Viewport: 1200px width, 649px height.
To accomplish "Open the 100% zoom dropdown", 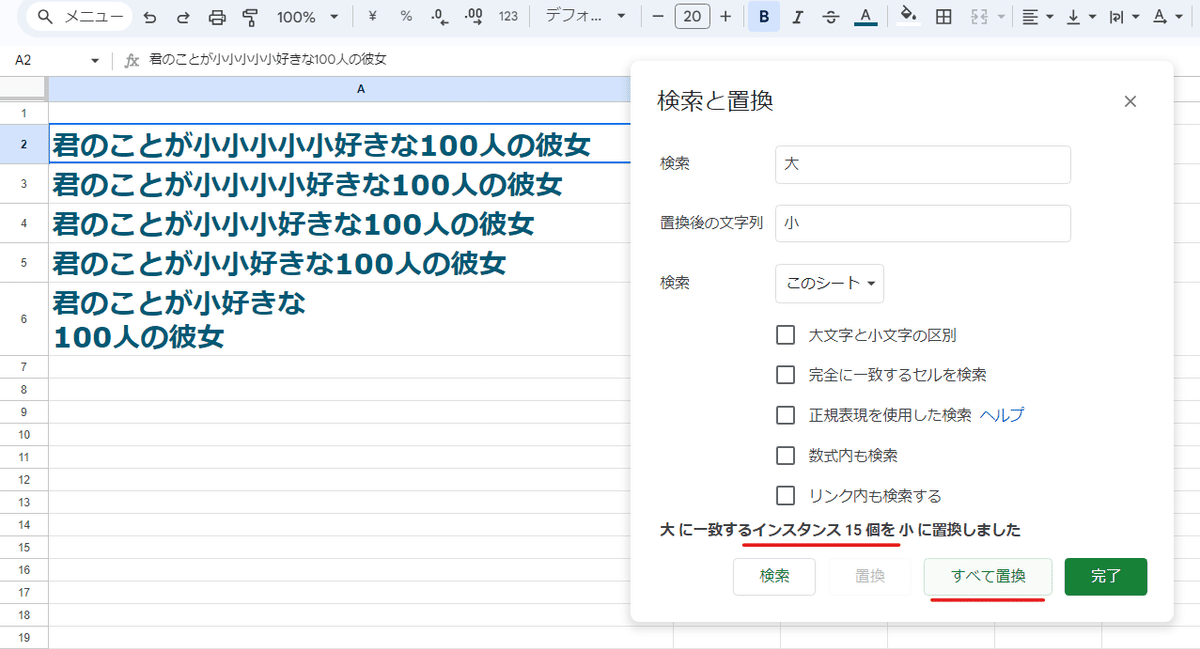I will [x=307, y=17].
